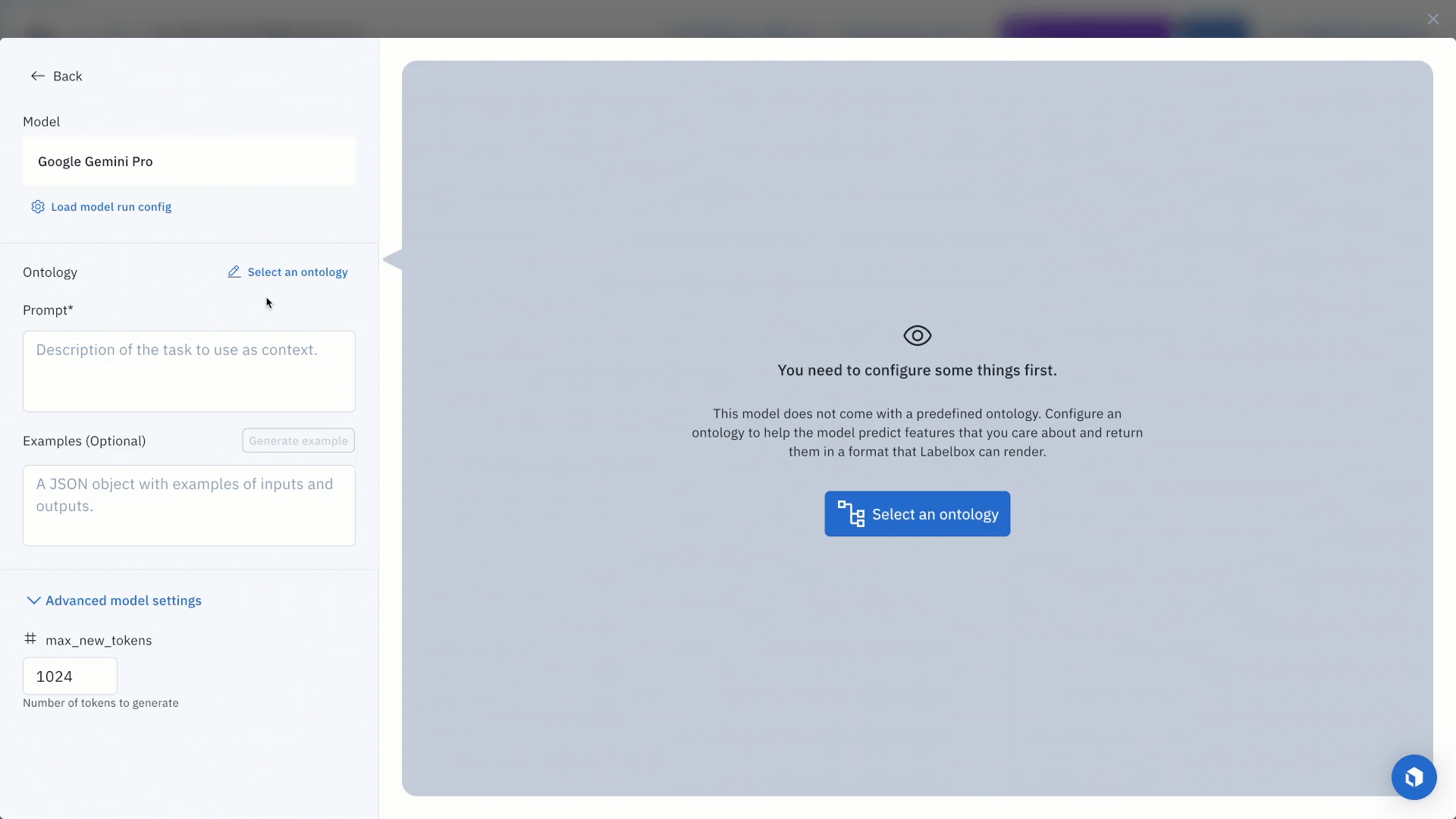Image resolution: width=1456 pixels, height=819 pixels.
Task: Click the max_new_tokens 1024 field
Action: [x=70, y=676]
